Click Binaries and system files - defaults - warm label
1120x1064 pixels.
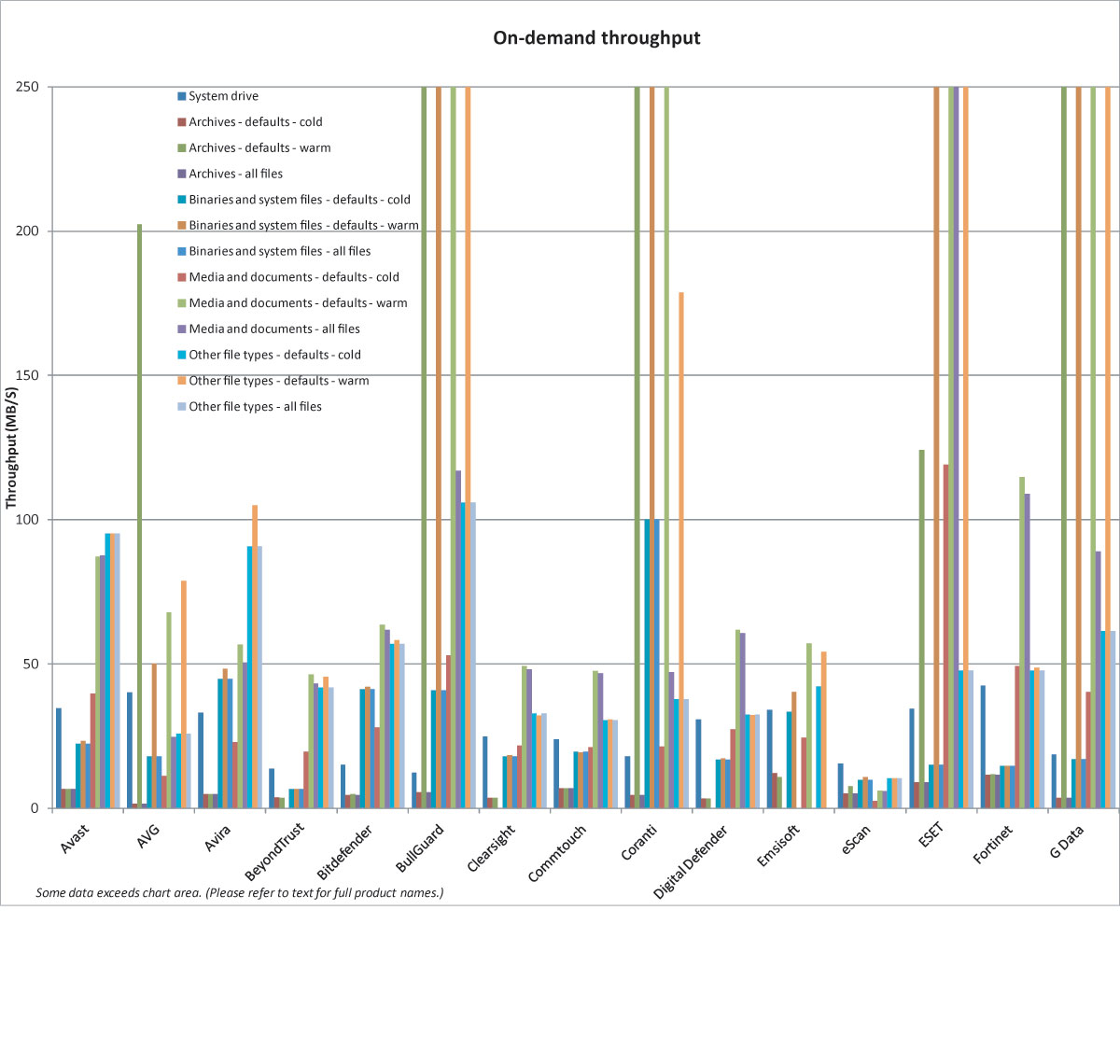[303, 225]
